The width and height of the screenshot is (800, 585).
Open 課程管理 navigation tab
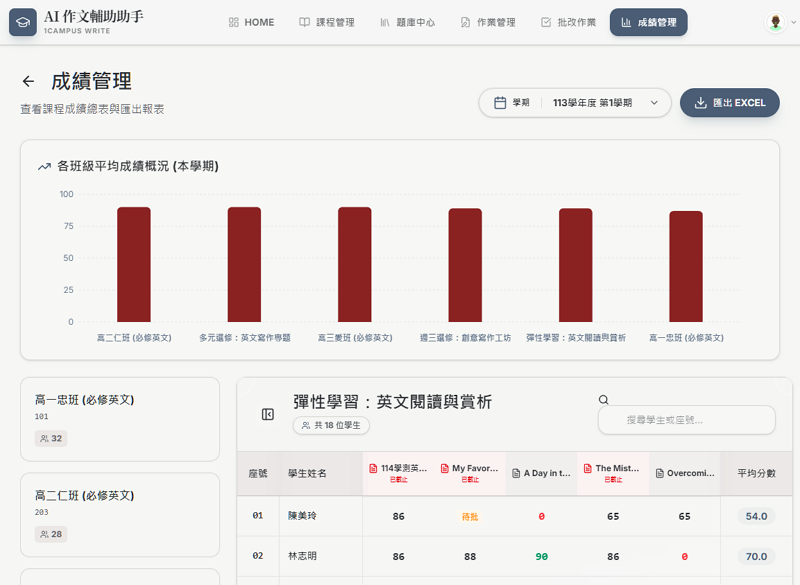point(327,22)
